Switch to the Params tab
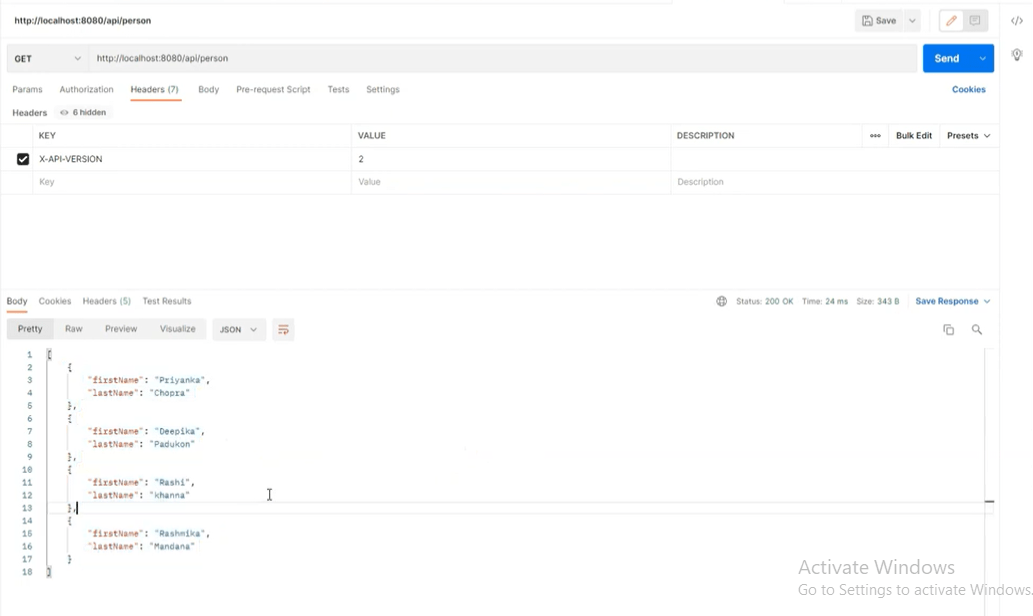1033x616 pixels. coord(27,90)
